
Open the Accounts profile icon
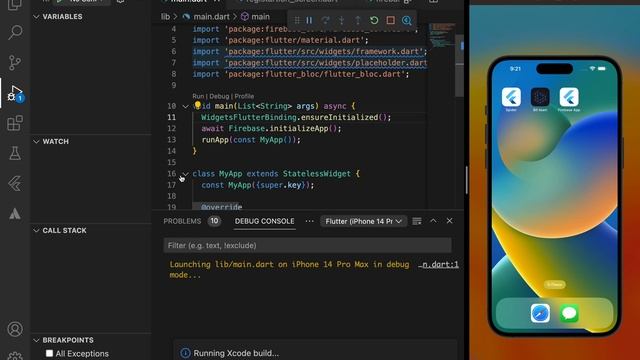(x=15, y=329)
